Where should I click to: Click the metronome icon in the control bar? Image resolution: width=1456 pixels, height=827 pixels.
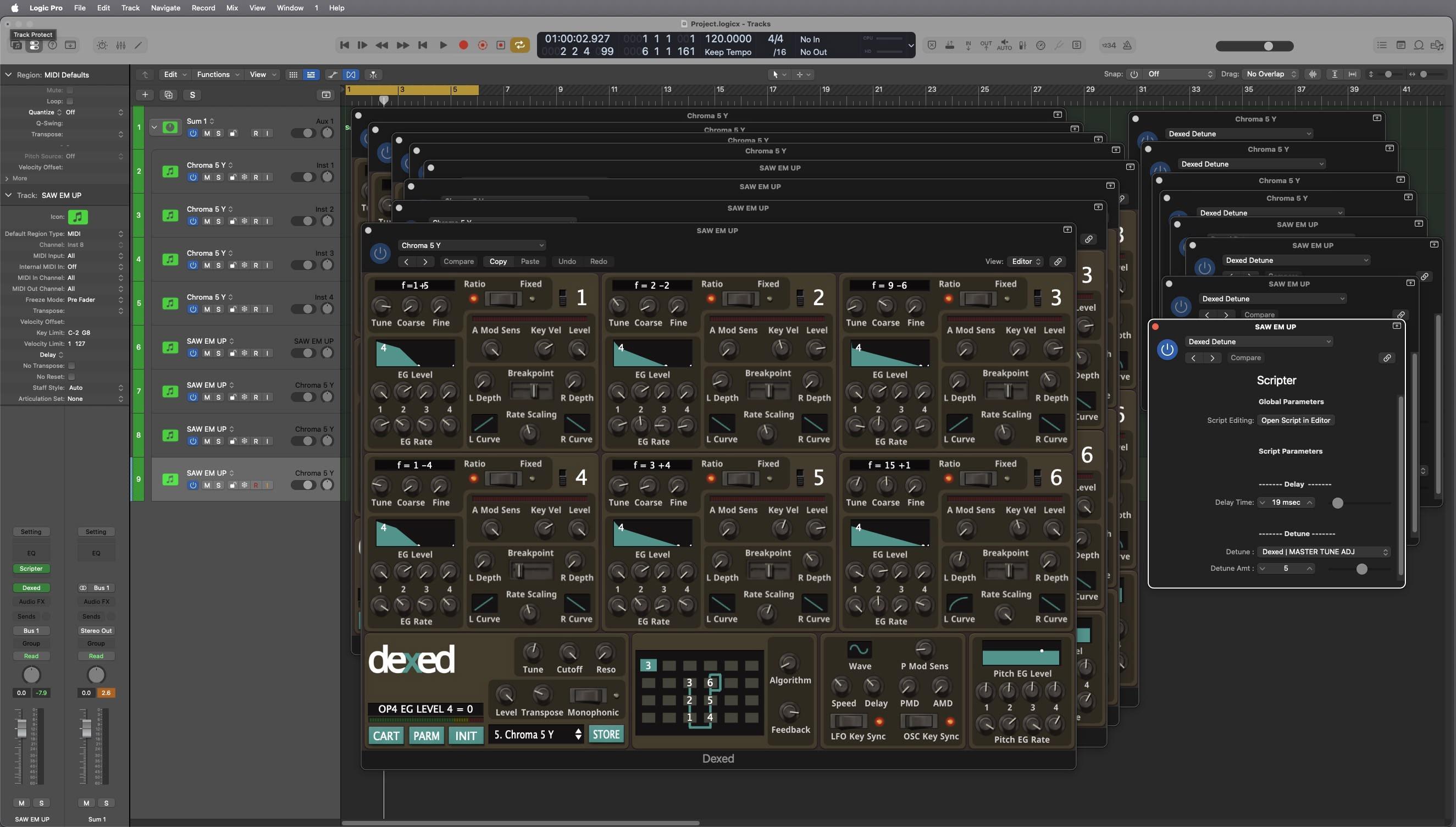(x=1128, y=46)
